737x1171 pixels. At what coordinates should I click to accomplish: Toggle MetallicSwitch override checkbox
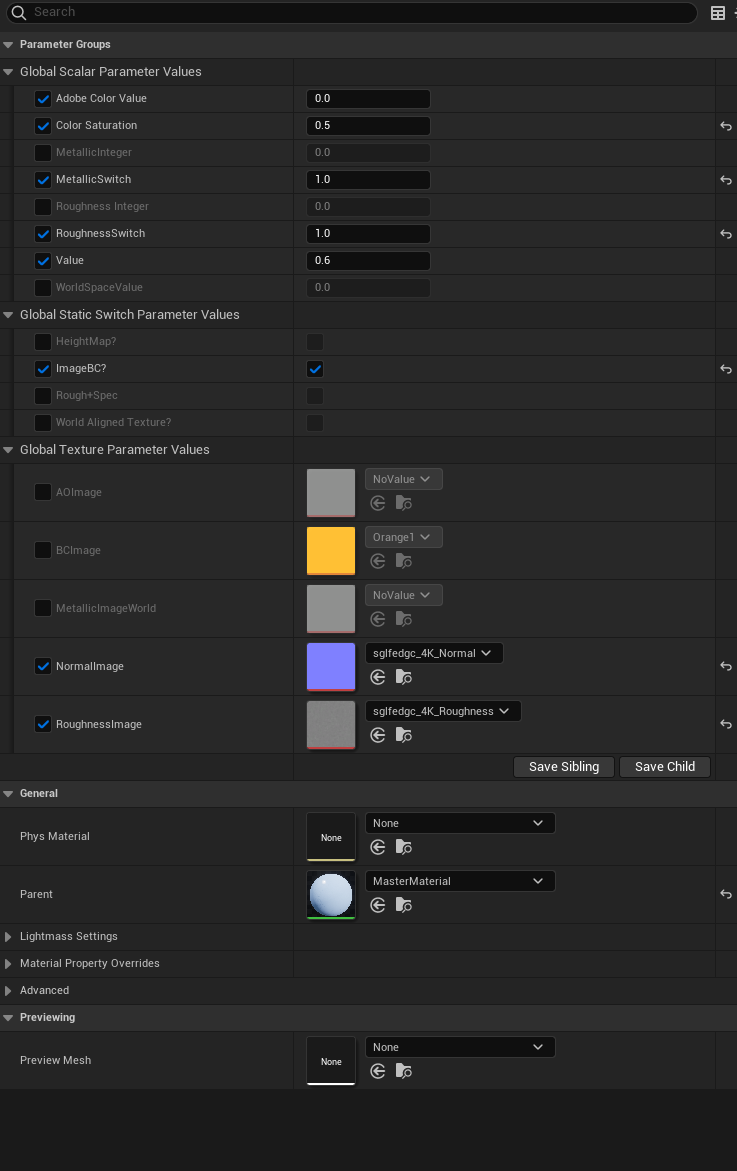point(43,179)
